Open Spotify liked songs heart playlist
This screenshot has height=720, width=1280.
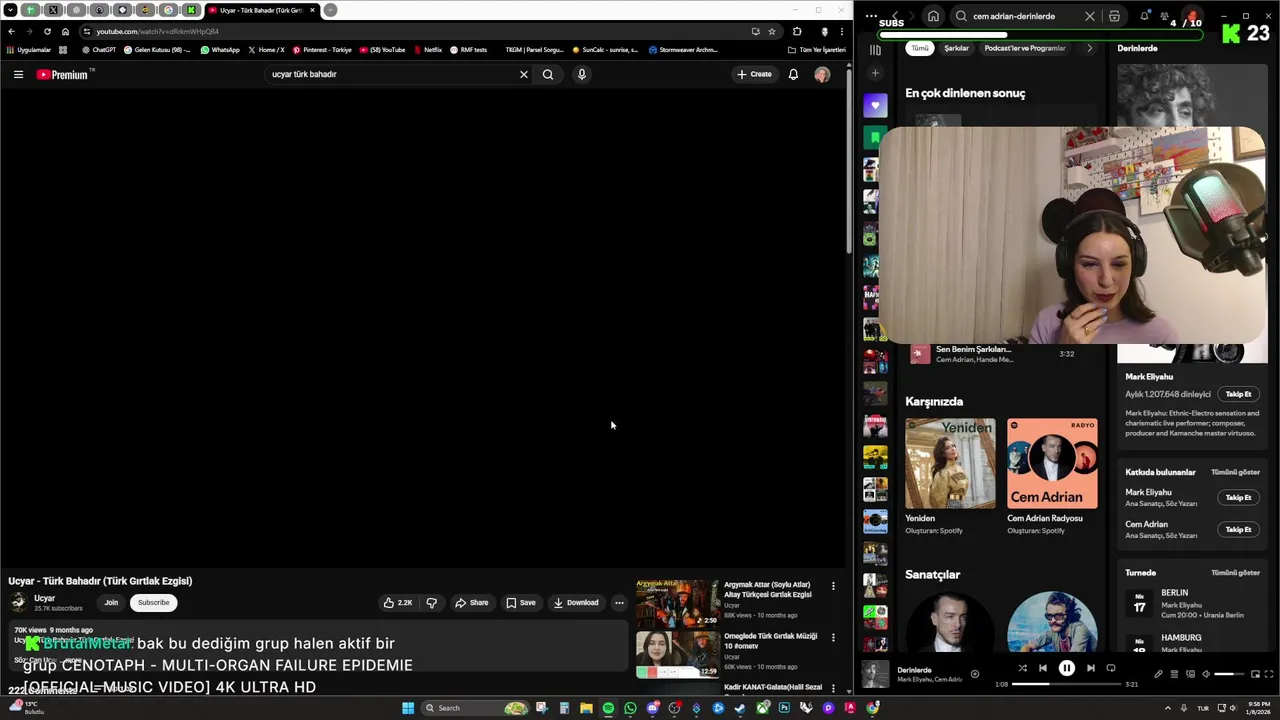(875, 105)
